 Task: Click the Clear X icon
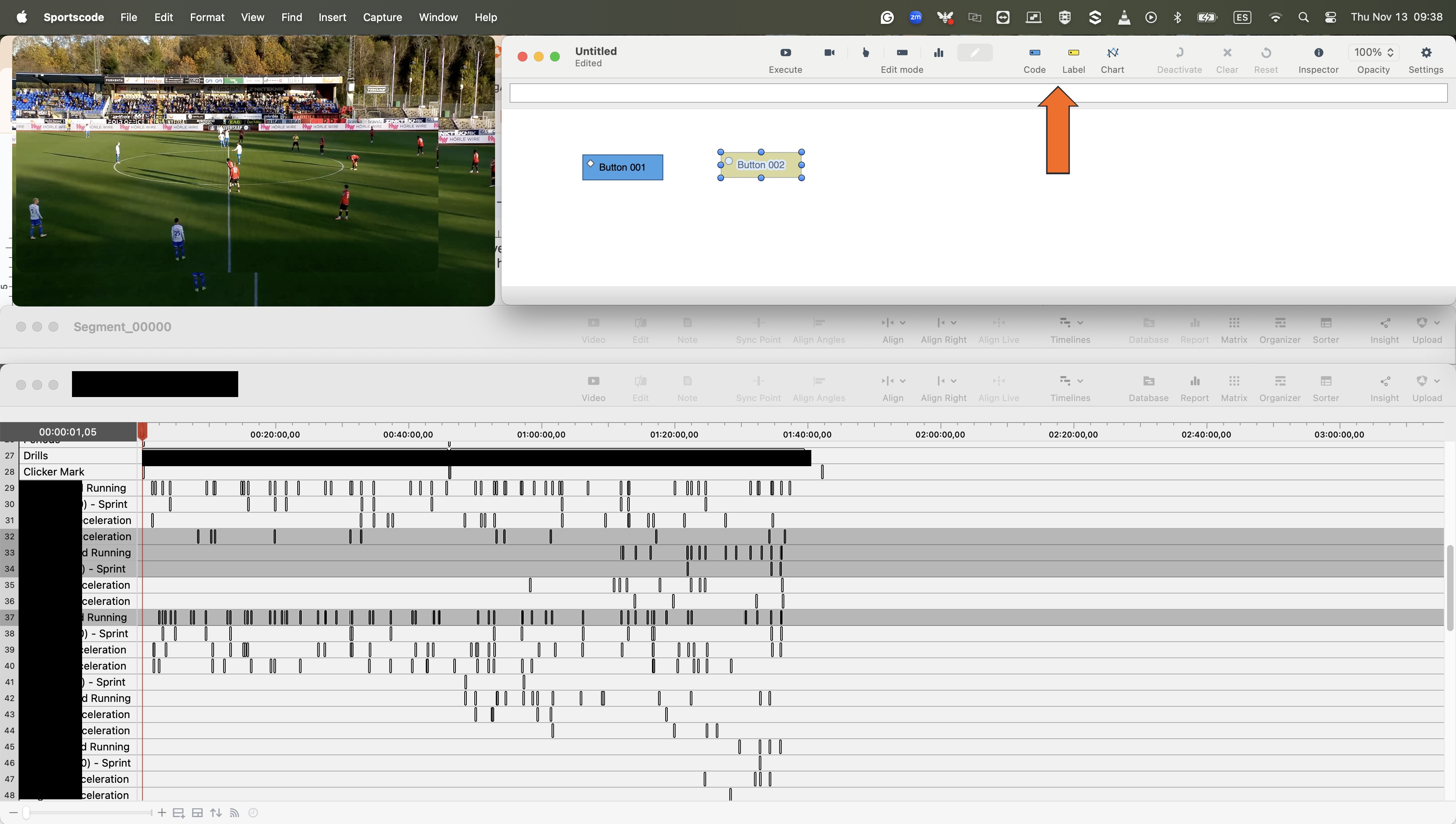[1227, 53]
